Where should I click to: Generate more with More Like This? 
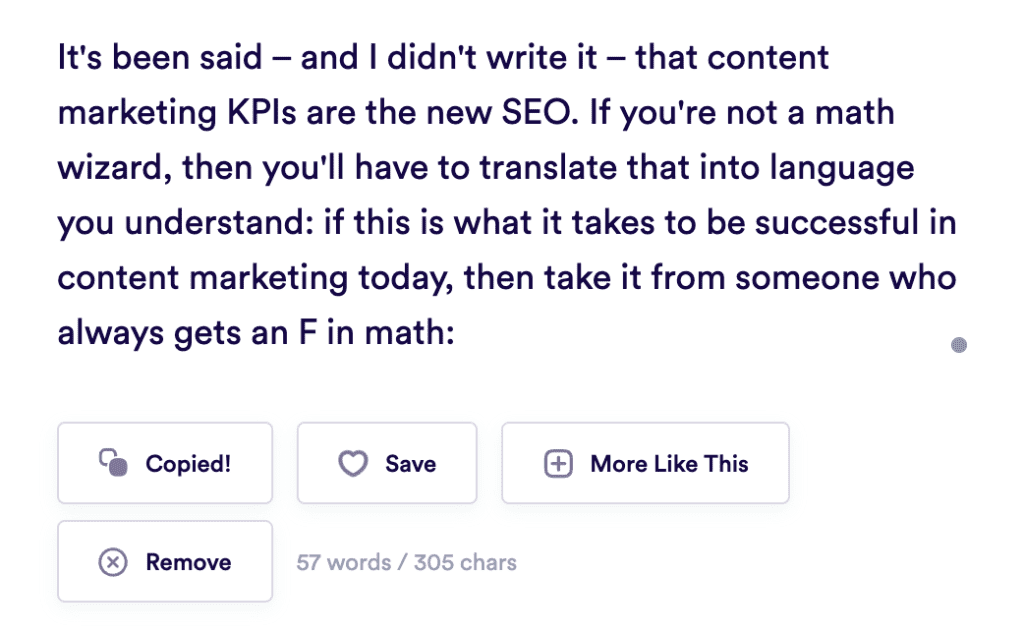(645, 463)
